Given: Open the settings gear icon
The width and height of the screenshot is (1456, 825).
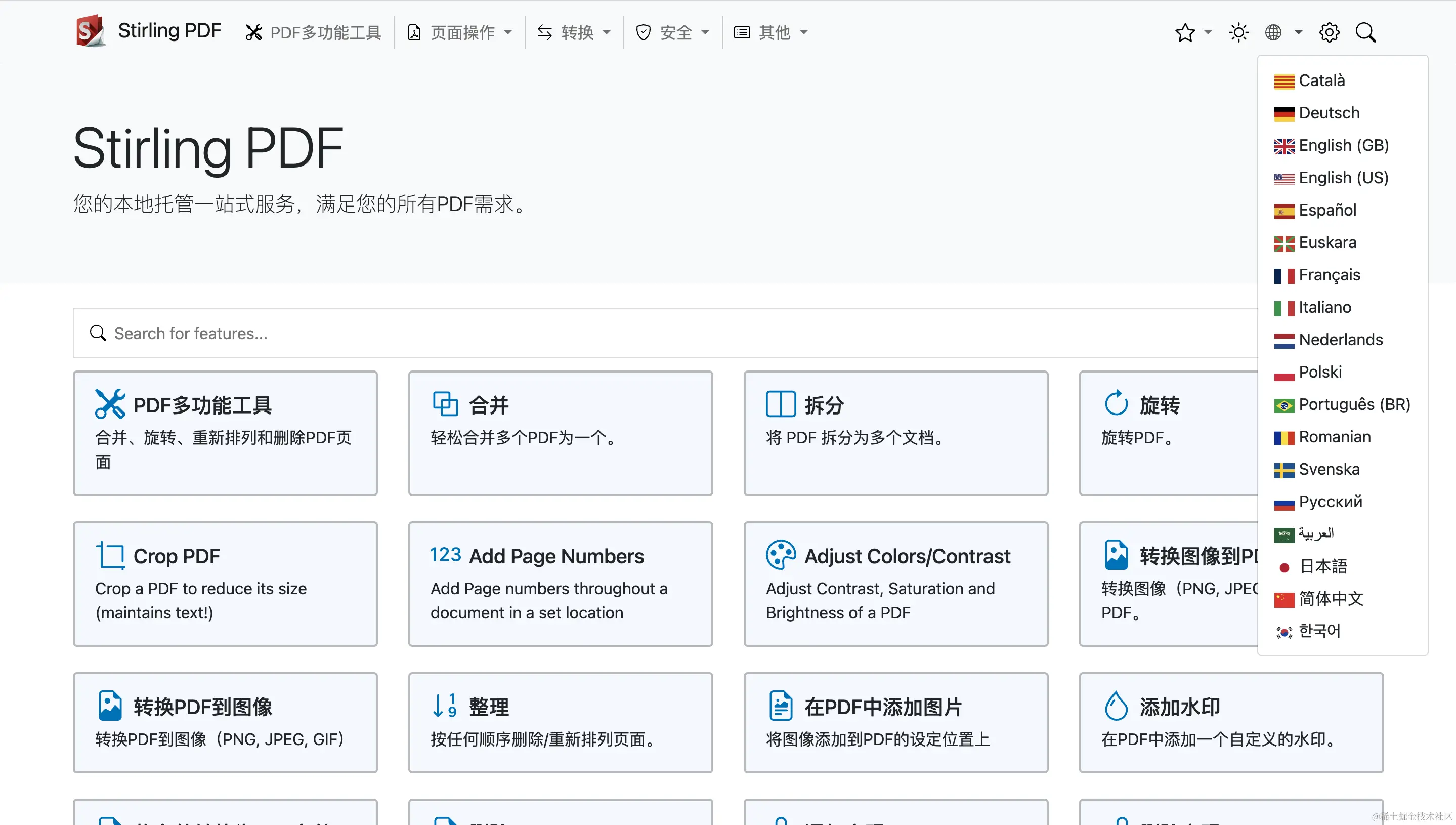Looking at the screenshot, I should pyautogui.click(x=1329, y=32).
